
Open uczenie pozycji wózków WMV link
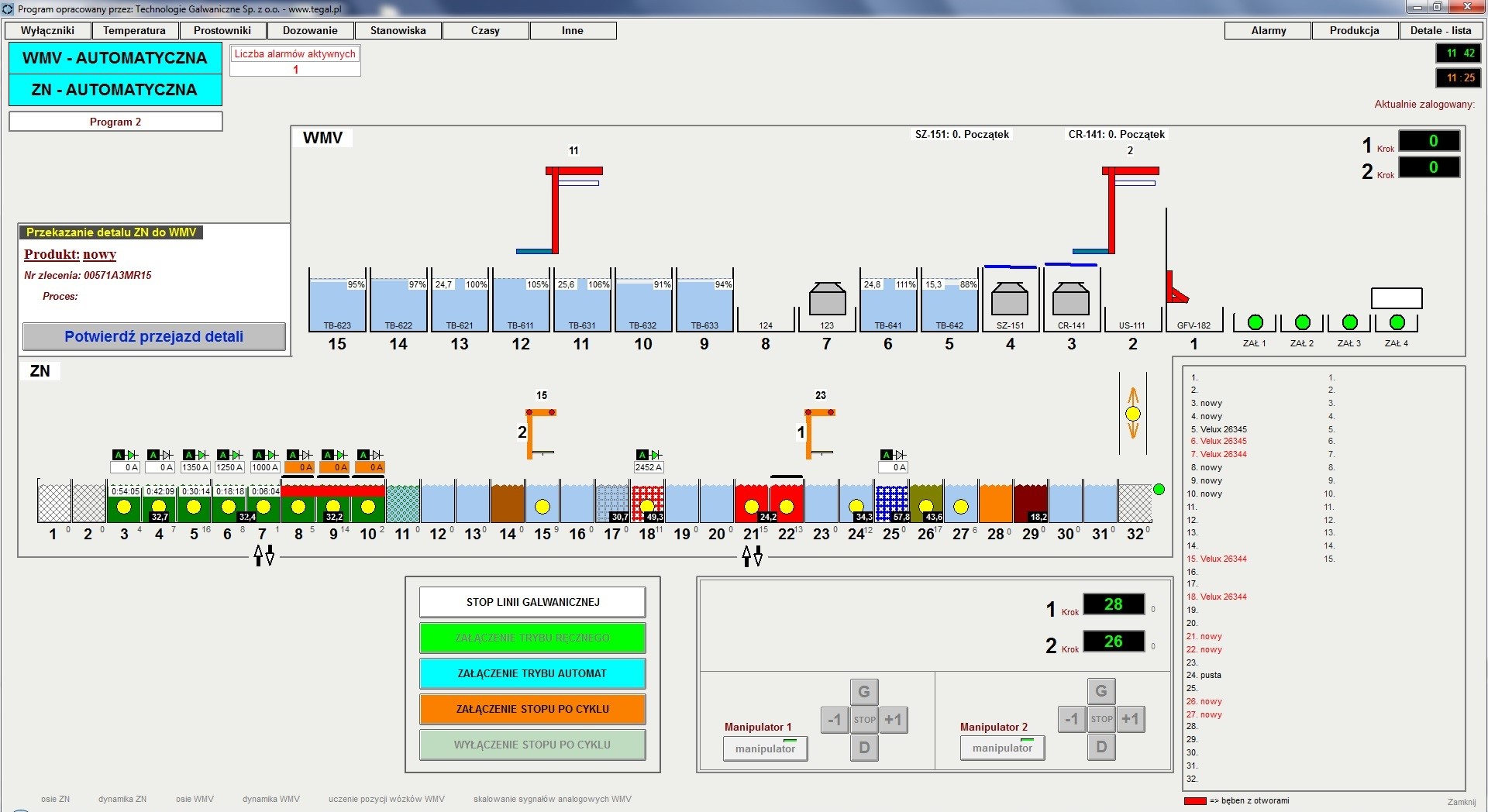point(386,799)
